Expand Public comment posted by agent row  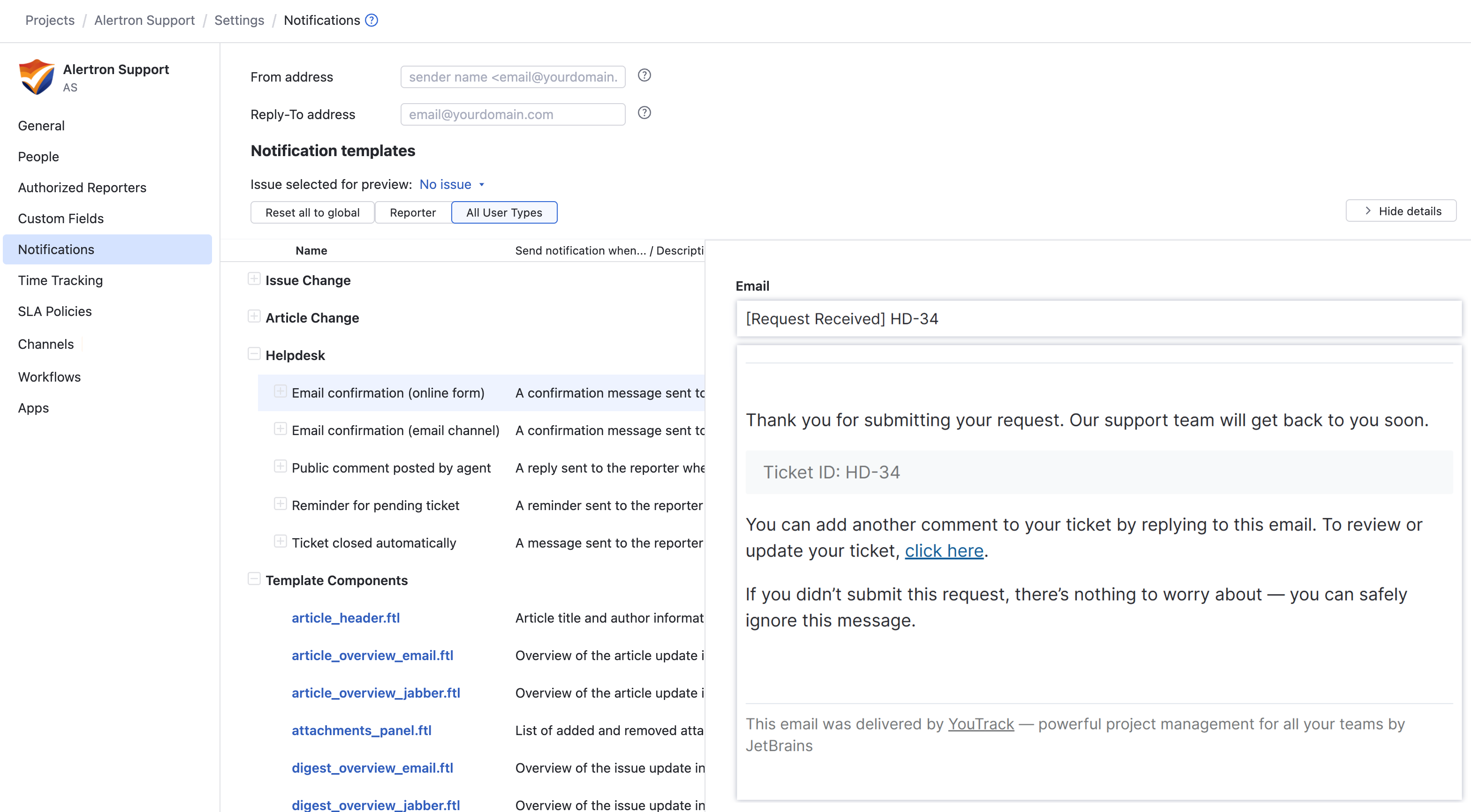281,467
